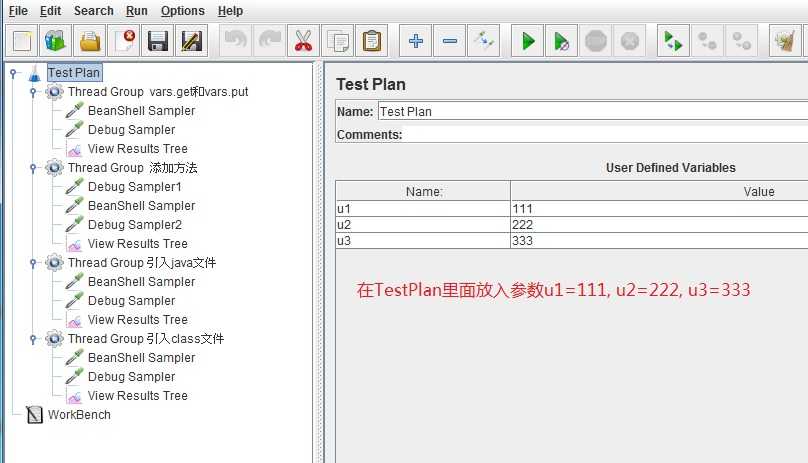The height and width of the screenshot is (463, 808).
Task: Click the Collapse All minus icon
Action: click(x=449, y=41)
